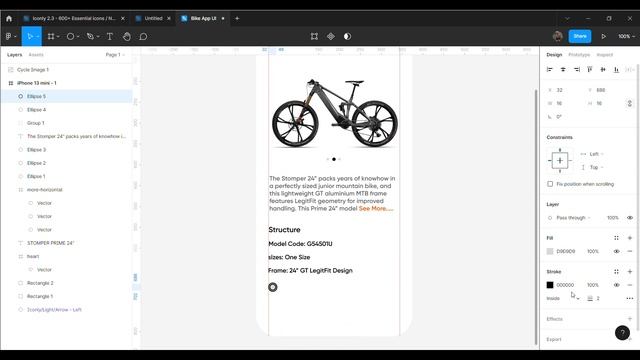Image resolution: width=640 pixels, height=360 pixels.
Task: Click the Share button
Action: tap(580, 36)
